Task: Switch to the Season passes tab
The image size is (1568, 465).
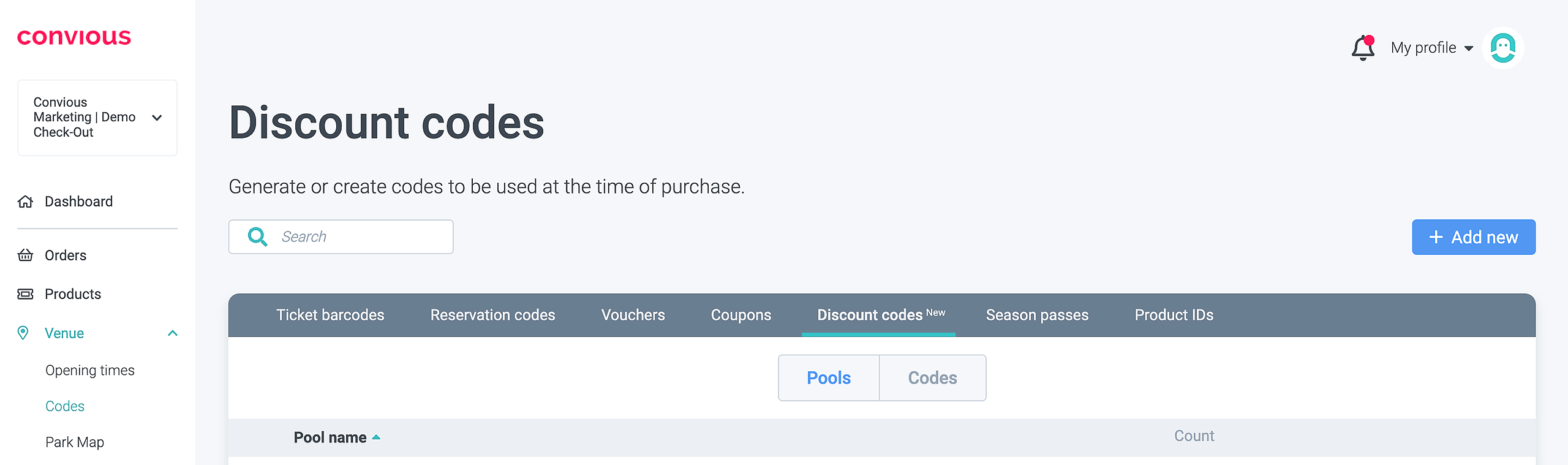Action: [1037, 315]
